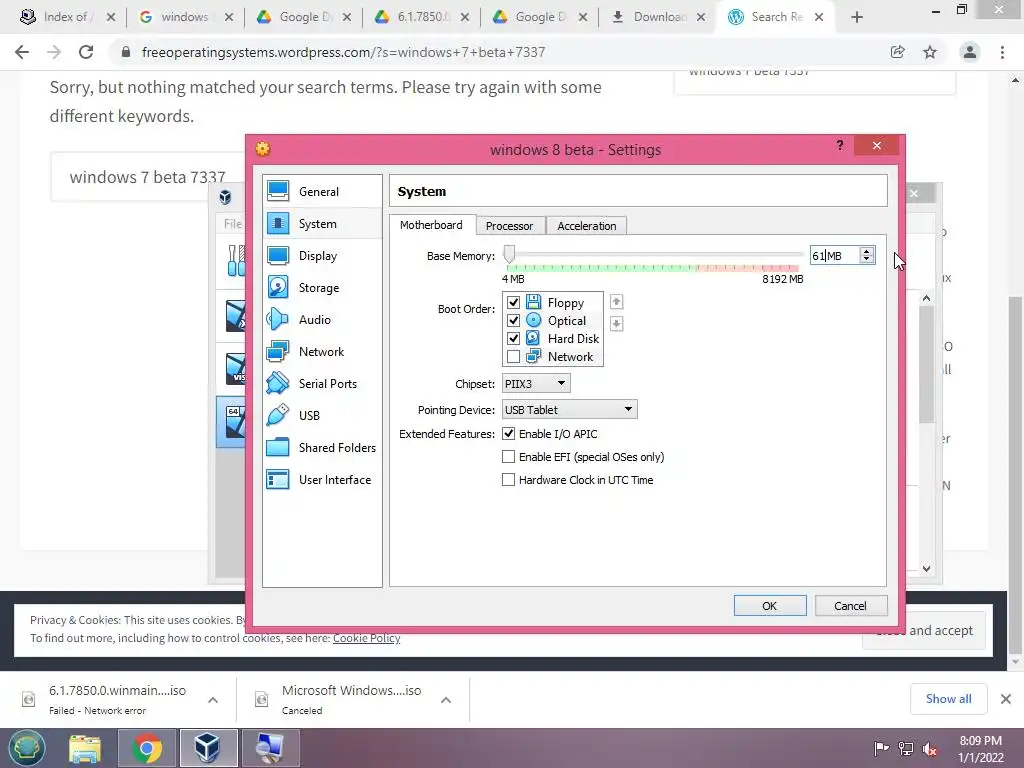1024x768 pixels.
Task: Click the muted volume tray icon
Action: coord(930,749)
